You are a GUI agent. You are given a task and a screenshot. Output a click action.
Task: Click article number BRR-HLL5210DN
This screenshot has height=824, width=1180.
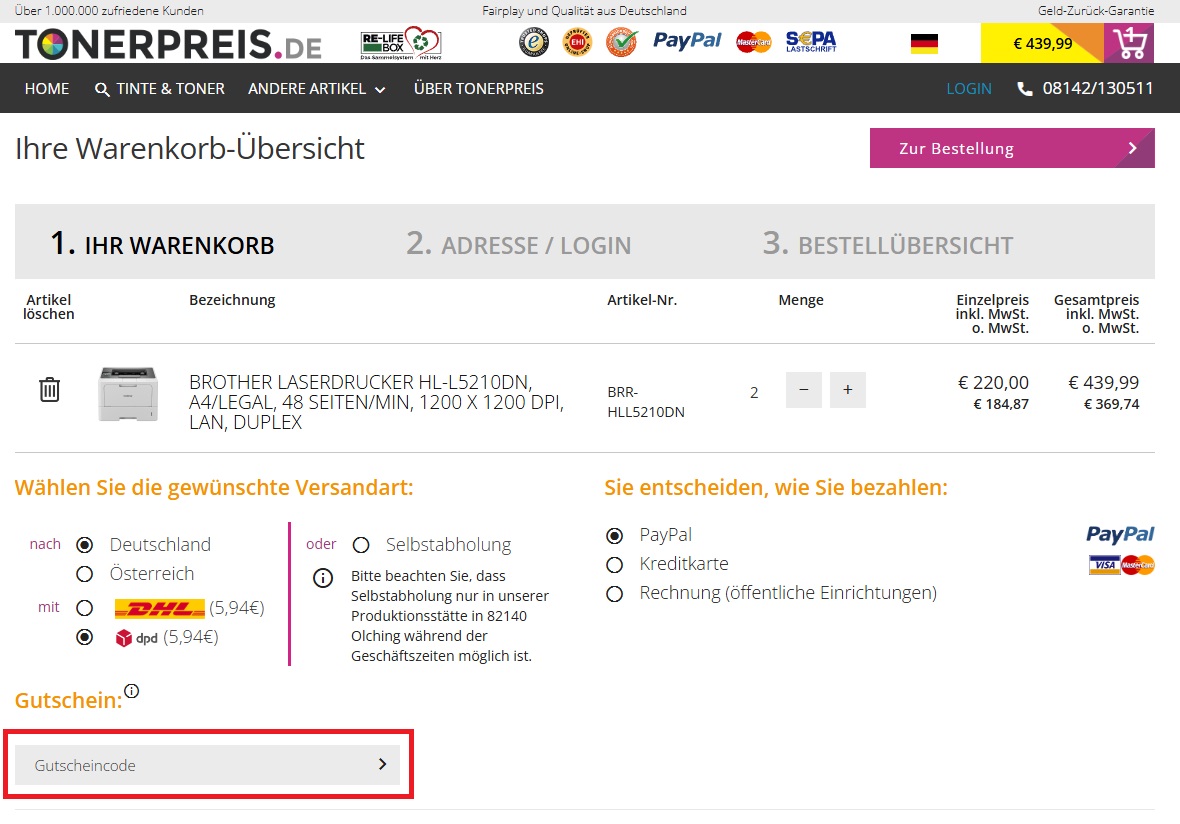click(x=646, y=402)
